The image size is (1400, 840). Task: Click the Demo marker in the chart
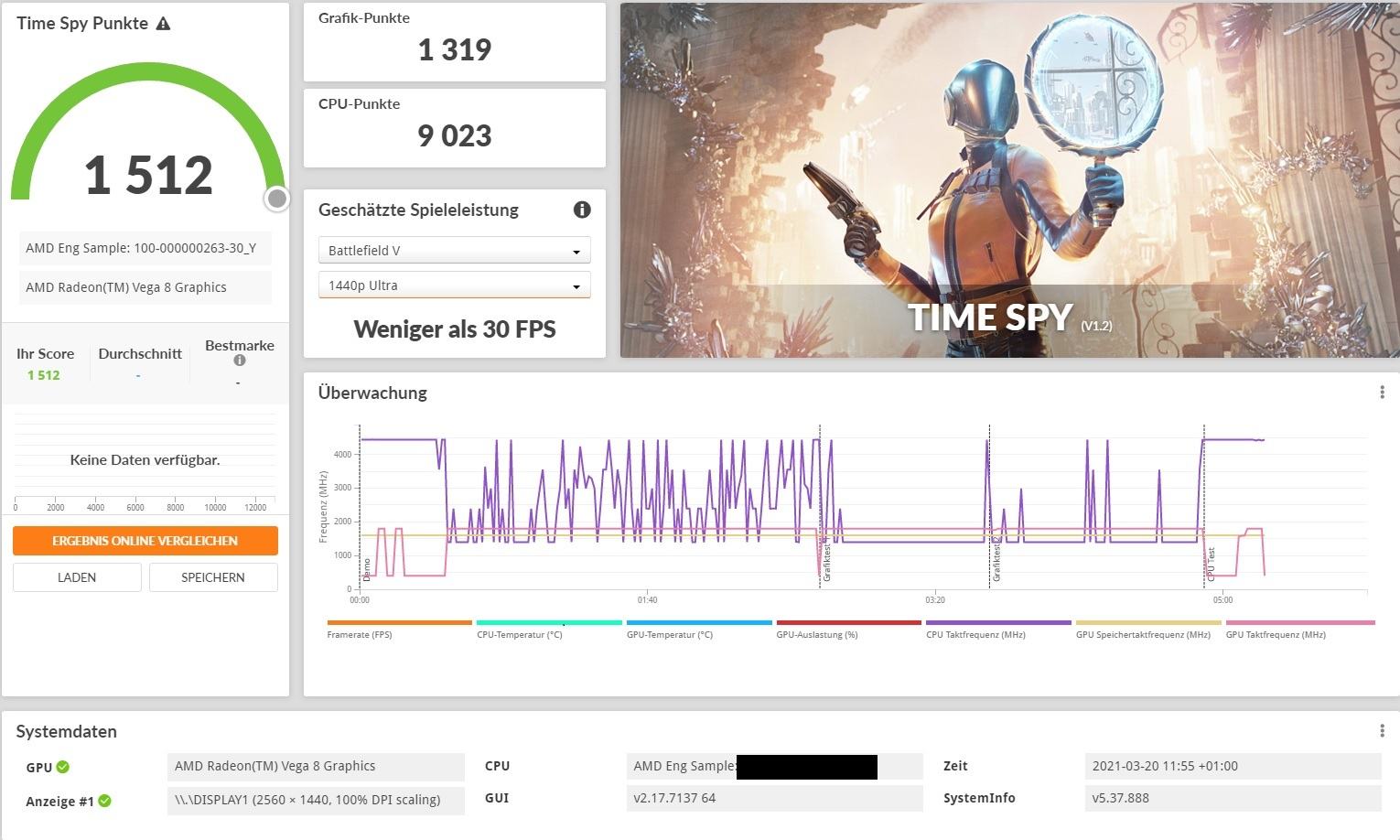pos(367,570)
